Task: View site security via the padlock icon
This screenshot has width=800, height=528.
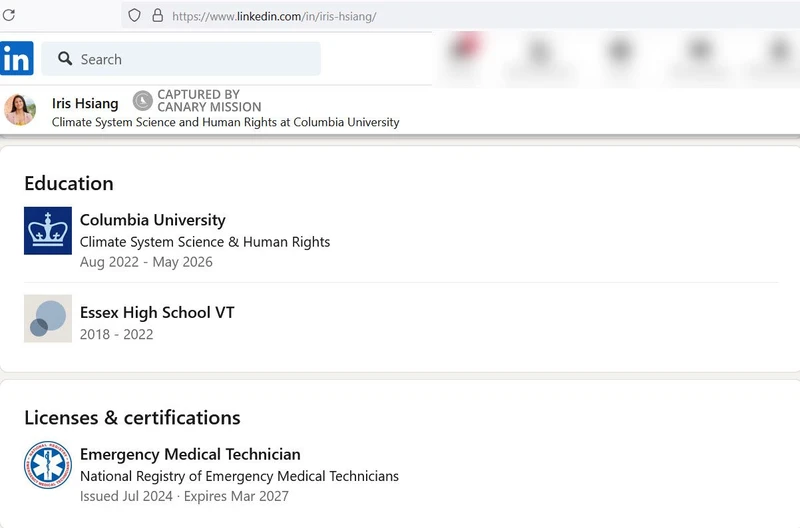Action: click(158, 15)
